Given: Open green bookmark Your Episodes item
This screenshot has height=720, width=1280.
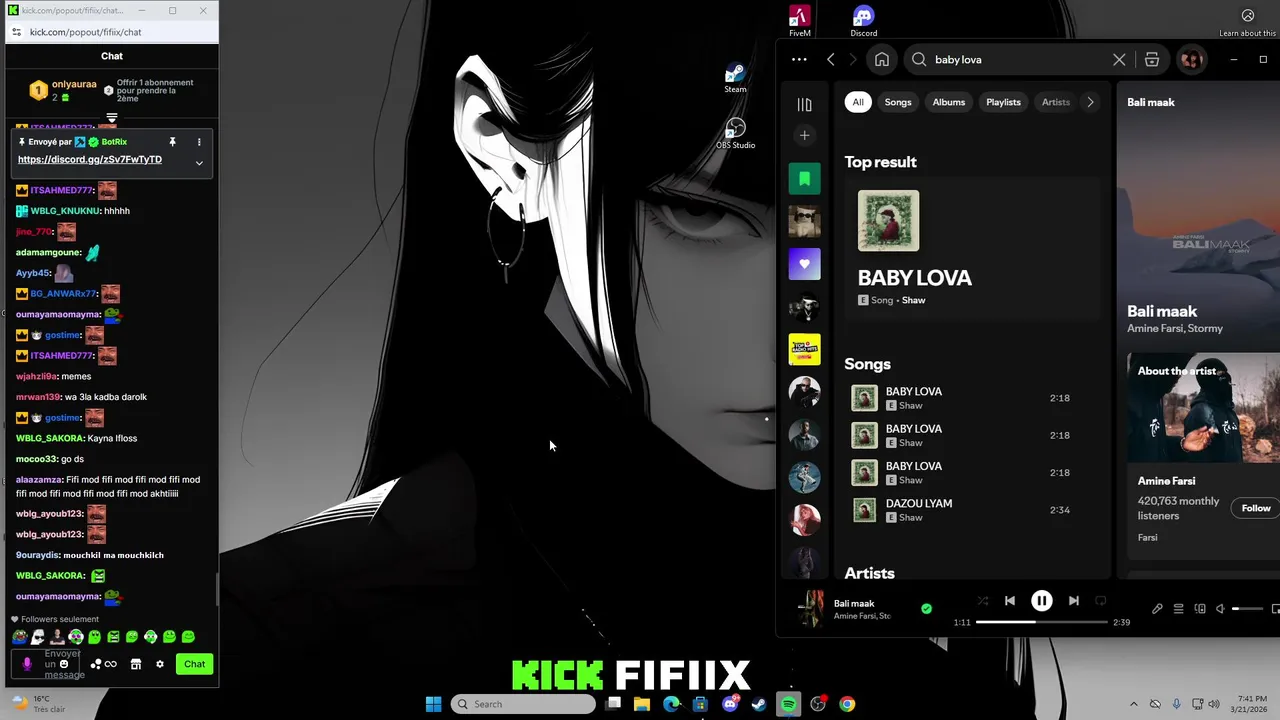Looking at the screenshot, I should tap(804, 179).
